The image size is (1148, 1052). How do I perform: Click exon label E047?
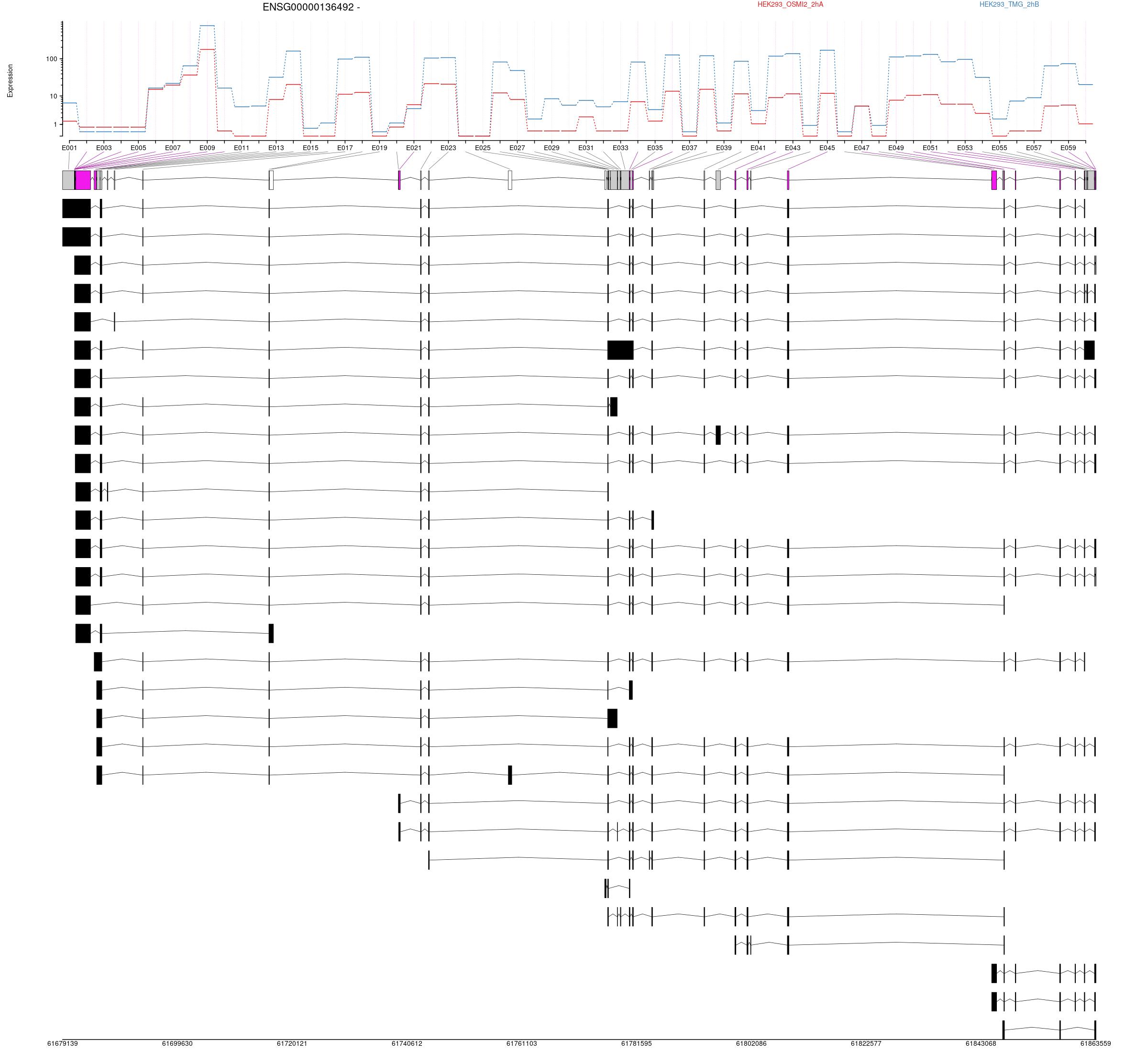click(x=861, y=148)
